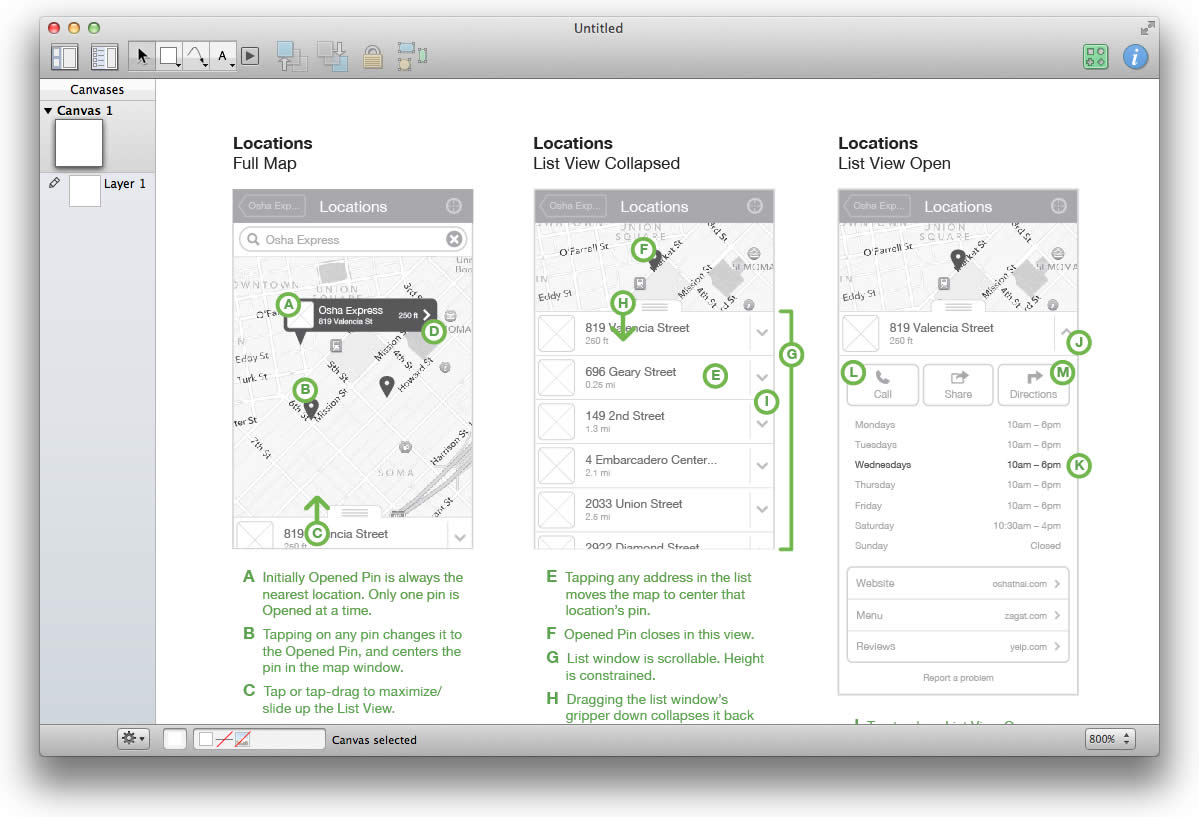Click the Wednesdays hours row
This screenshot has height=817, width=1199.
pos(957,464)
